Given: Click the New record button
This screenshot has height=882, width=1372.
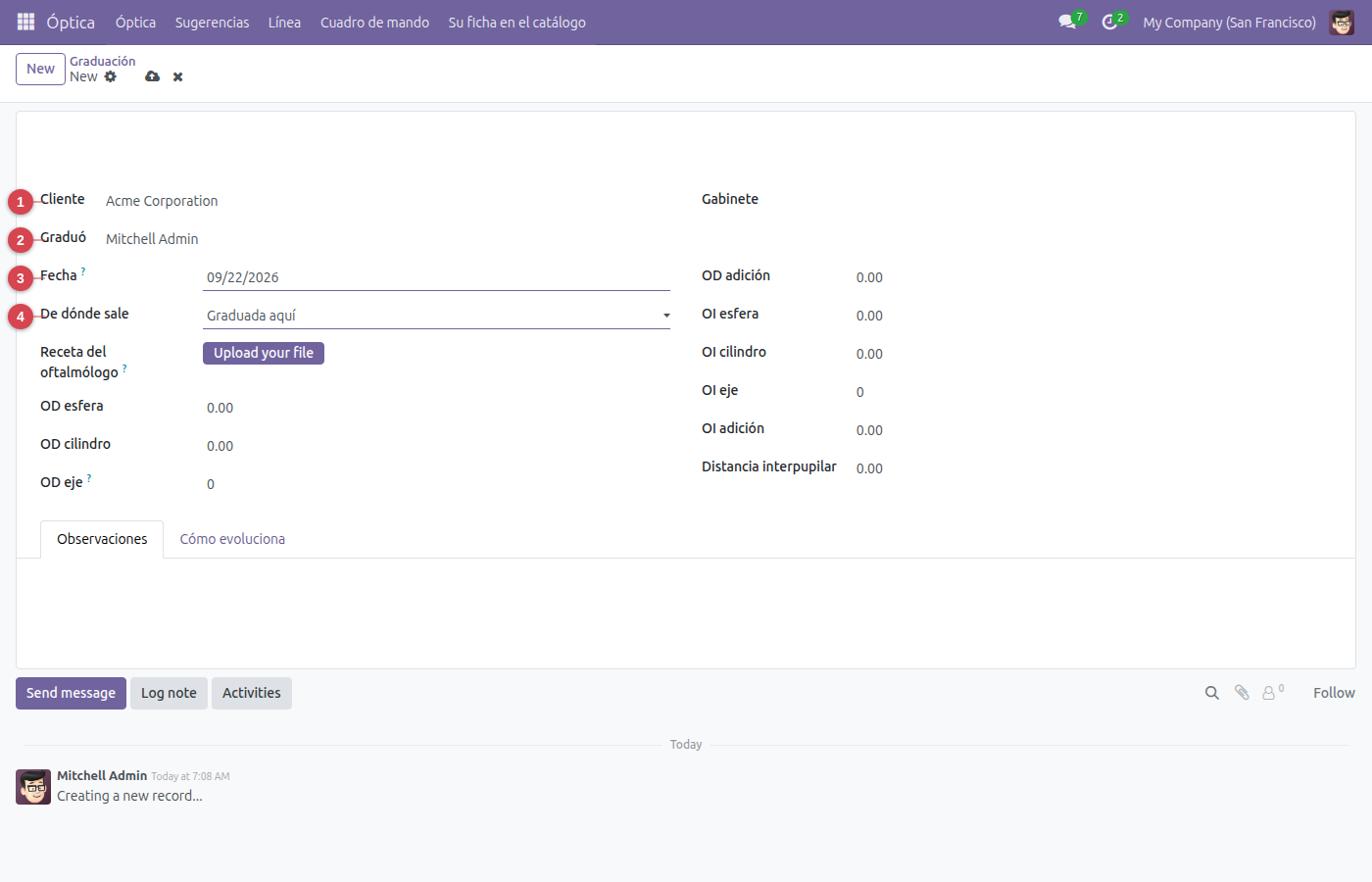Looking at the screenshot, I should 40,69.
